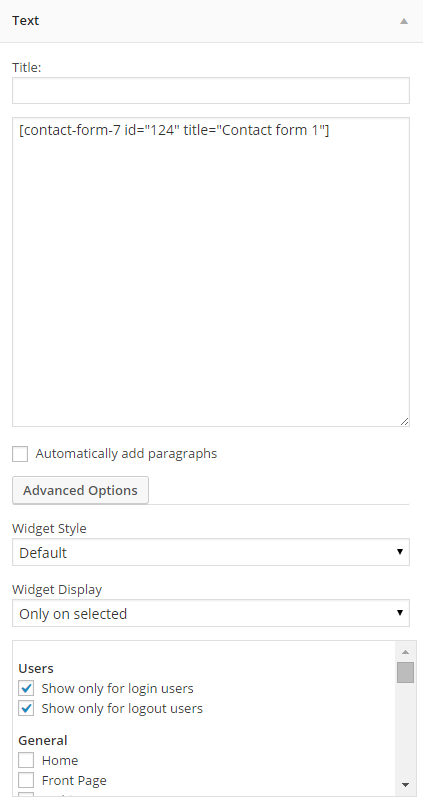Enable Automatically add paragraphs checkbox
The width and height of the screenshot is (423, 806).
click(x=20, y=454)
